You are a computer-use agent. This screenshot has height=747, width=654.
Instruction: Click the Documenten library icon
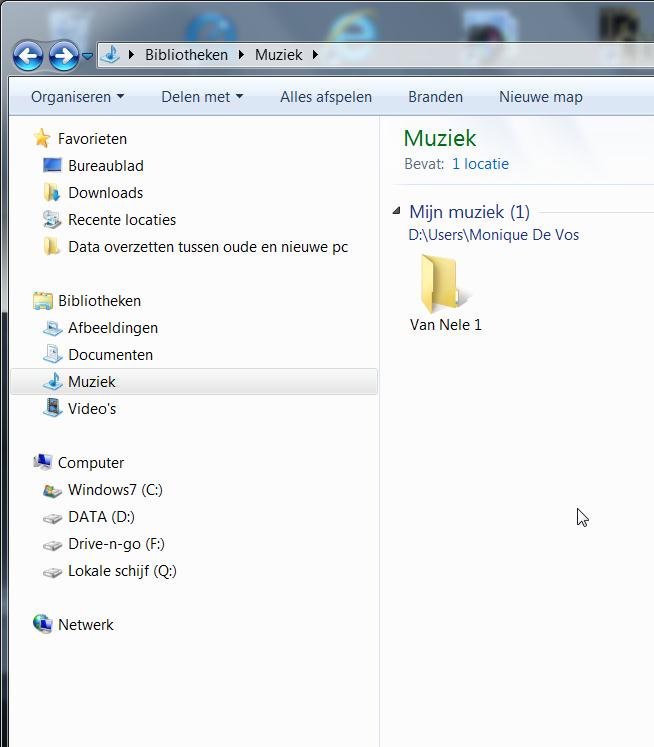point(52,354)
